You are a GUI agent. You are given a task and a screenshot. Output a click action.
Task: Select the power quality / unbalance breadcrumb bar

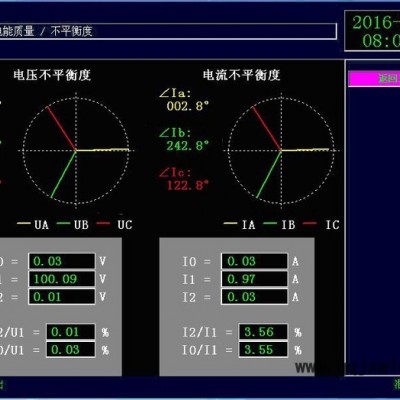click(x=168, y=32)
